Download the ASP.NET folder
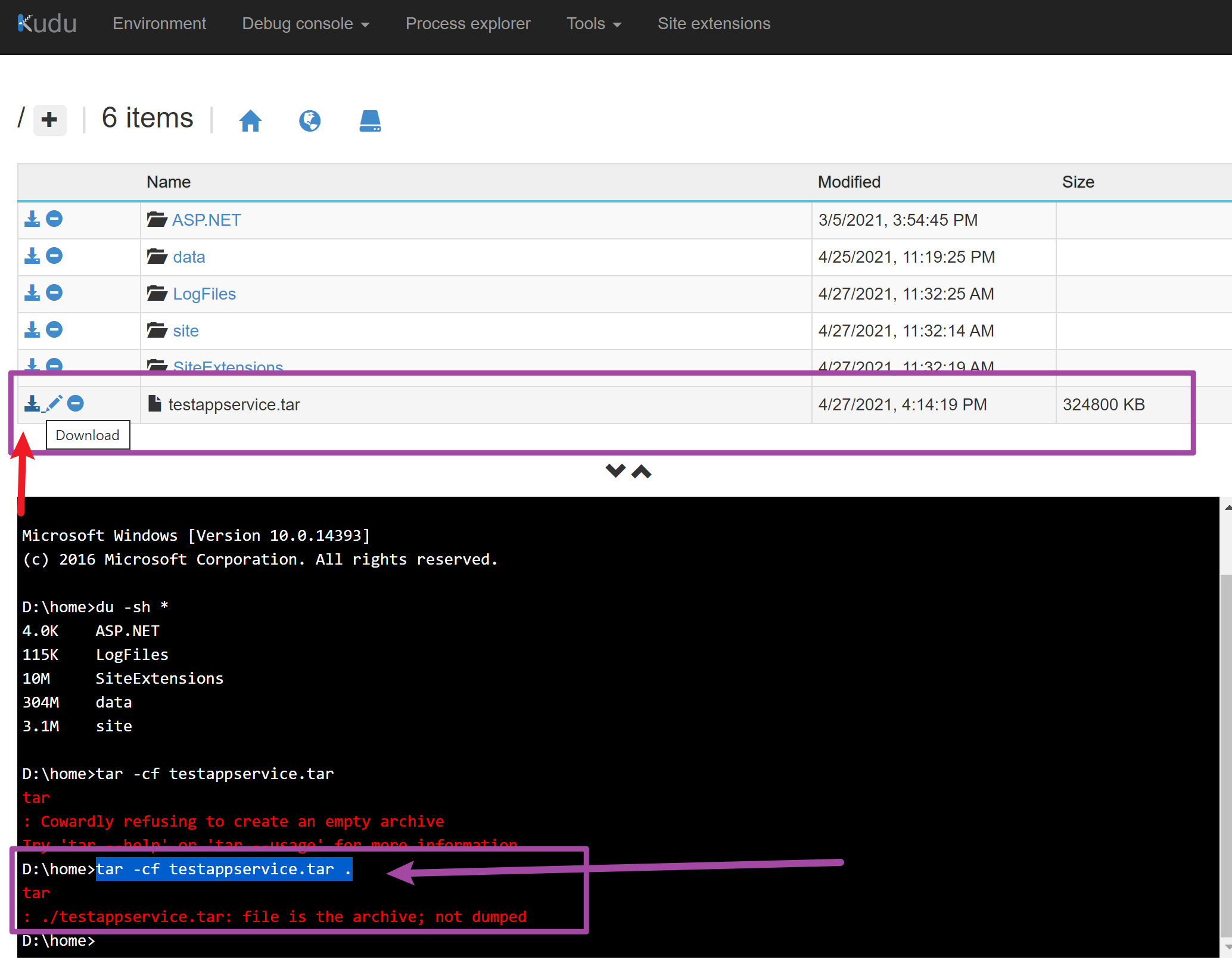Viewport: 1232px width, 969px height. [32, 219]
